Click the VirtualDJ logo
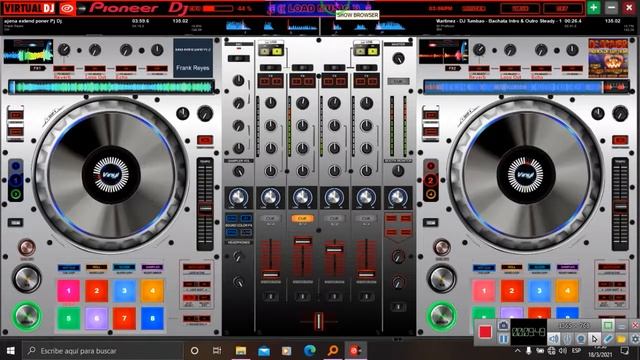Viewport: 640px width, 360px height. tap(29, 8)
